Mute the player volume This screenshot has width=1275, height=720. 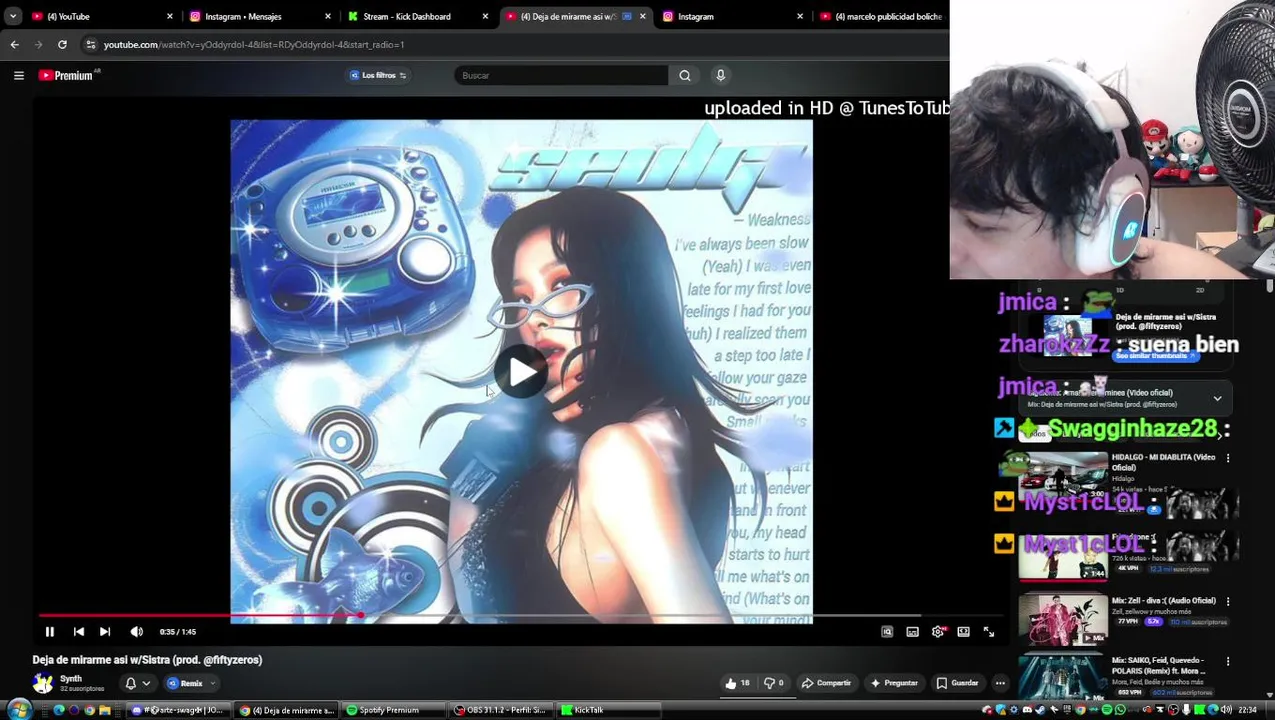tap(137, 632)
